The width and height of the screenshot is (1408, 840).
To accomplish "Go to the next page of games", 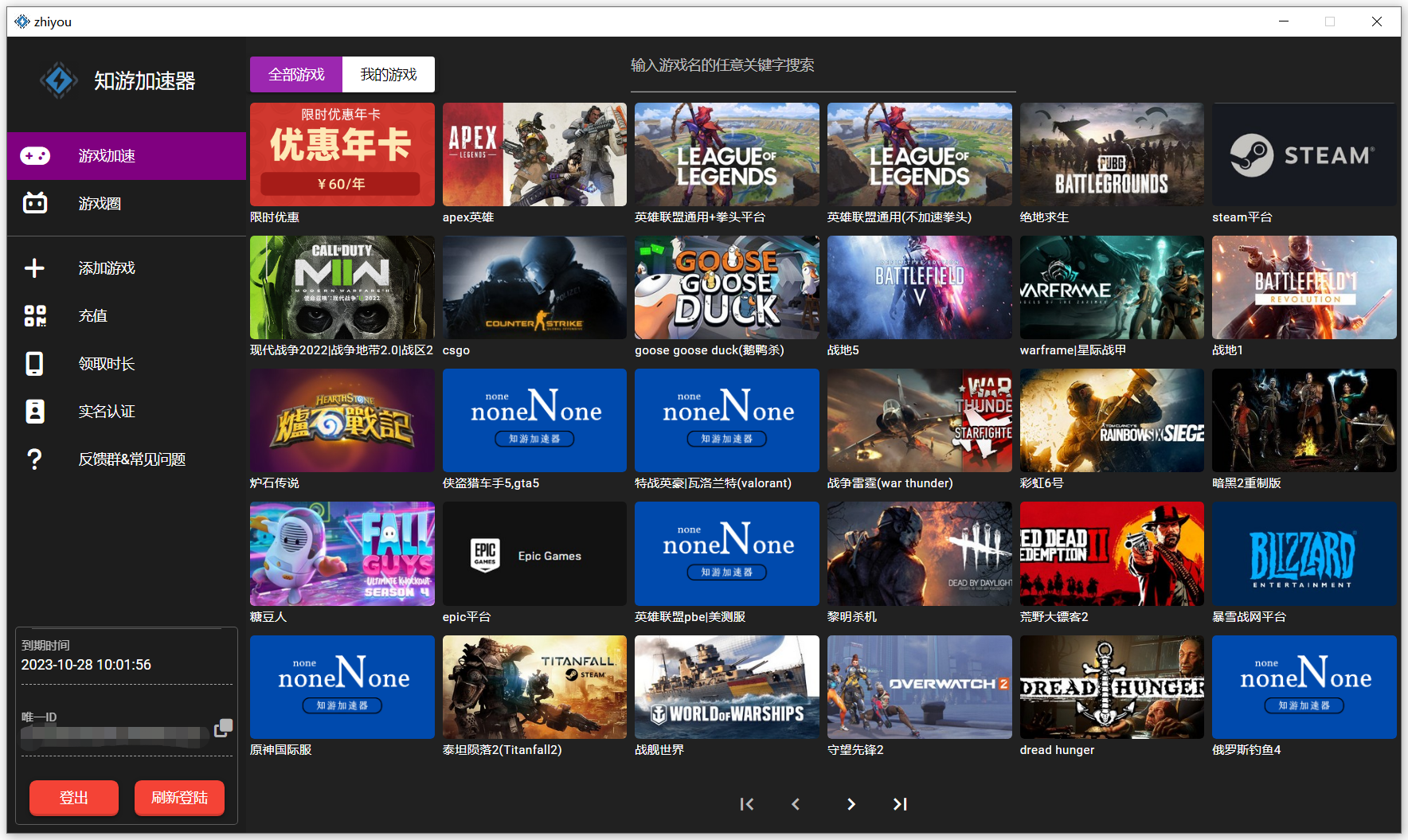I will point(851,804).
